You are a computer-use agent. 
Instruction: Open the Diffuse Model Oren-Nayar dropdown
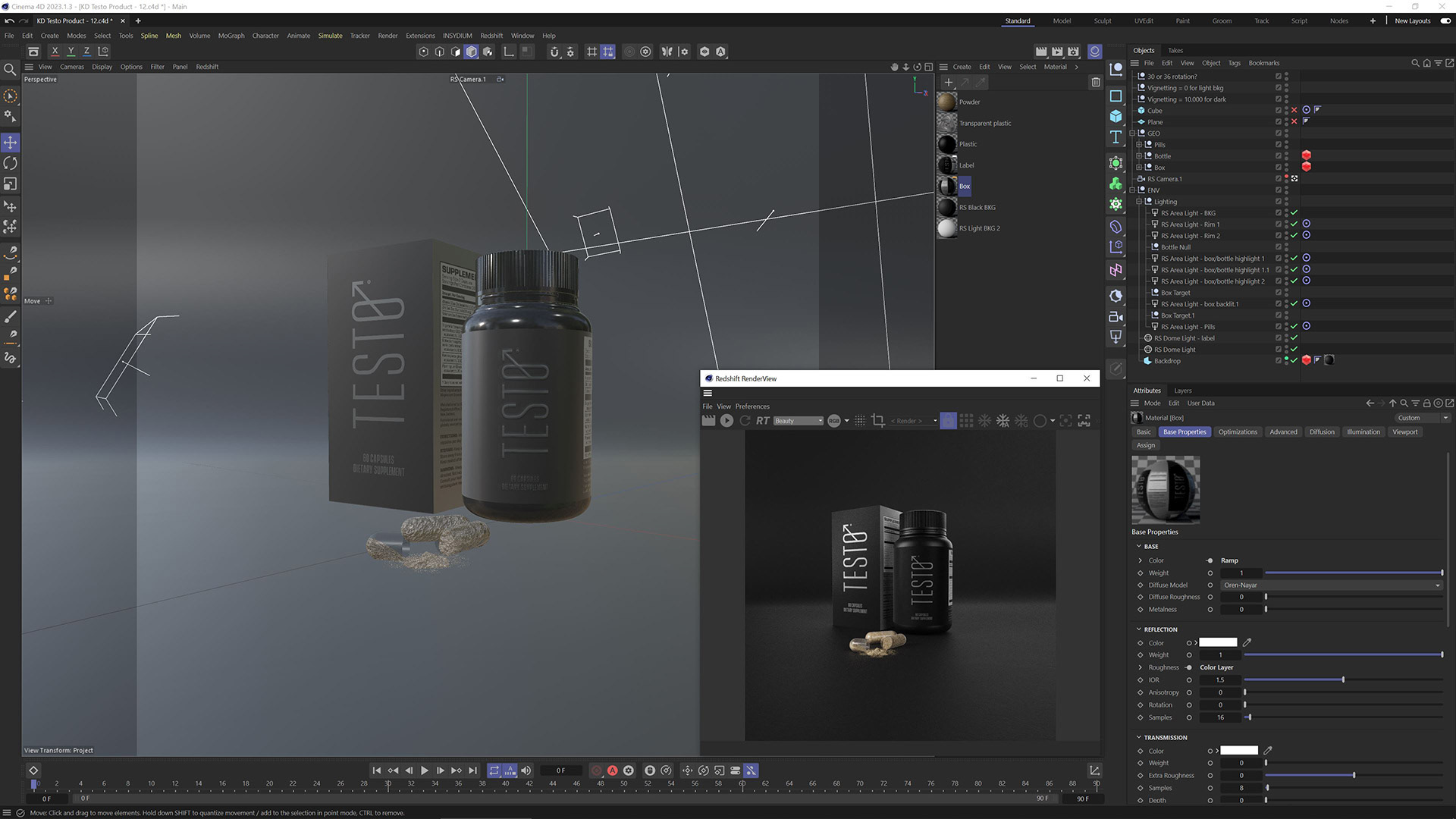point(1331,585)
